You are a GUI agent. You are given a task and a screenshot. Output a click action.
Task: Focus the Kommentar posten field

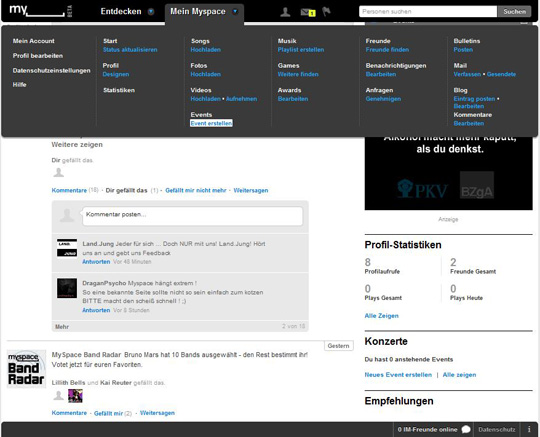[193, 216]
